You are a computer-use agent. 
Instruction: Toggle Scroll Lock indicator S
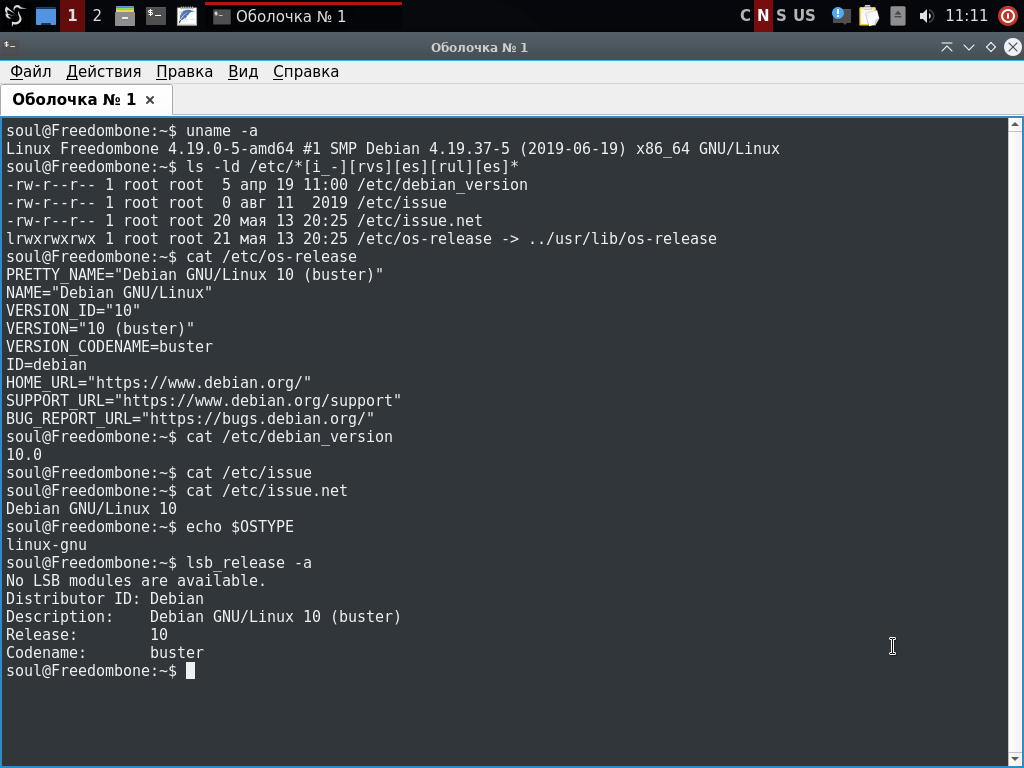pos(781,16)
